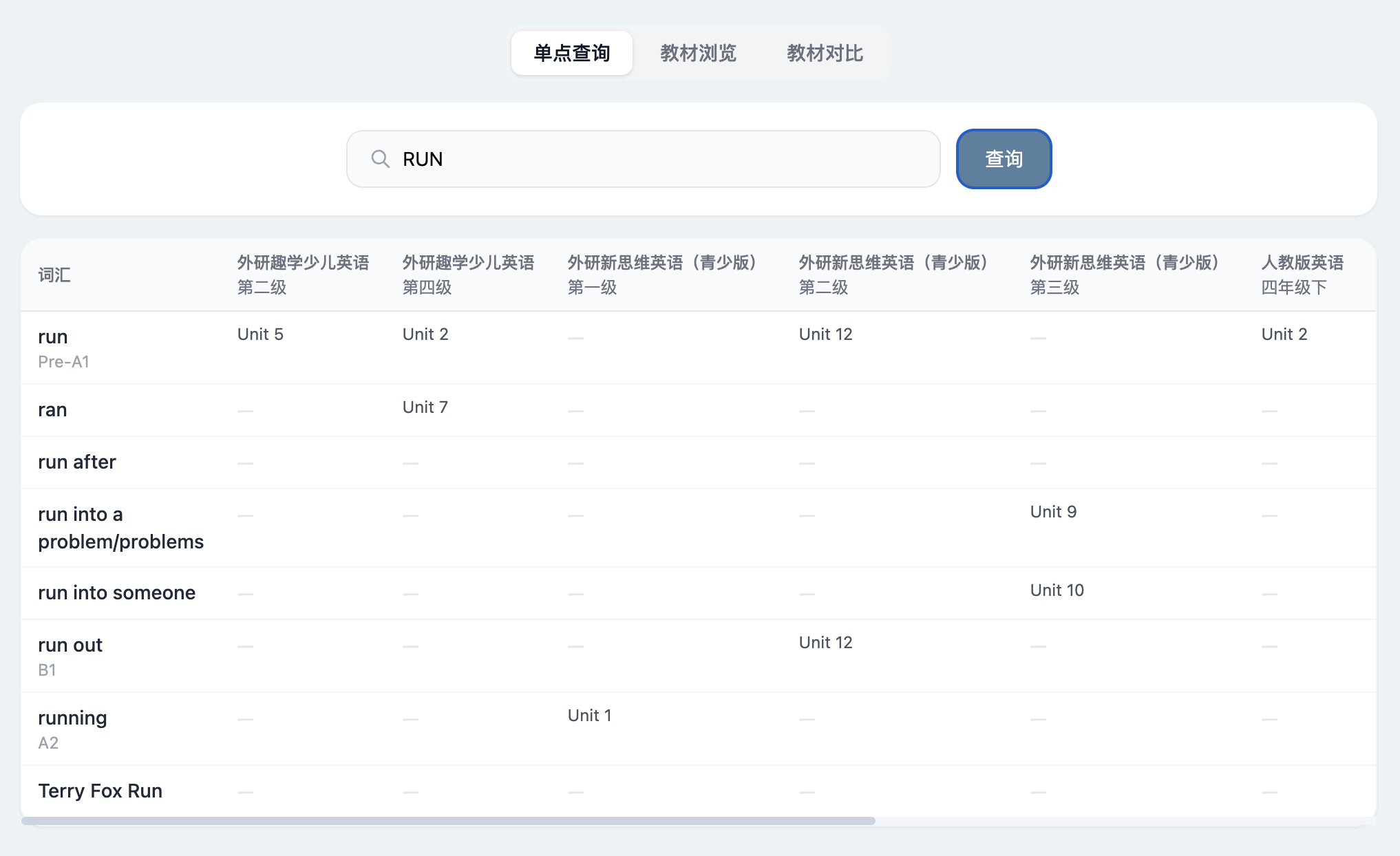The image size is (1400, 856).
Task: Open the 教材对比 tab
Action: pos(825,53)
